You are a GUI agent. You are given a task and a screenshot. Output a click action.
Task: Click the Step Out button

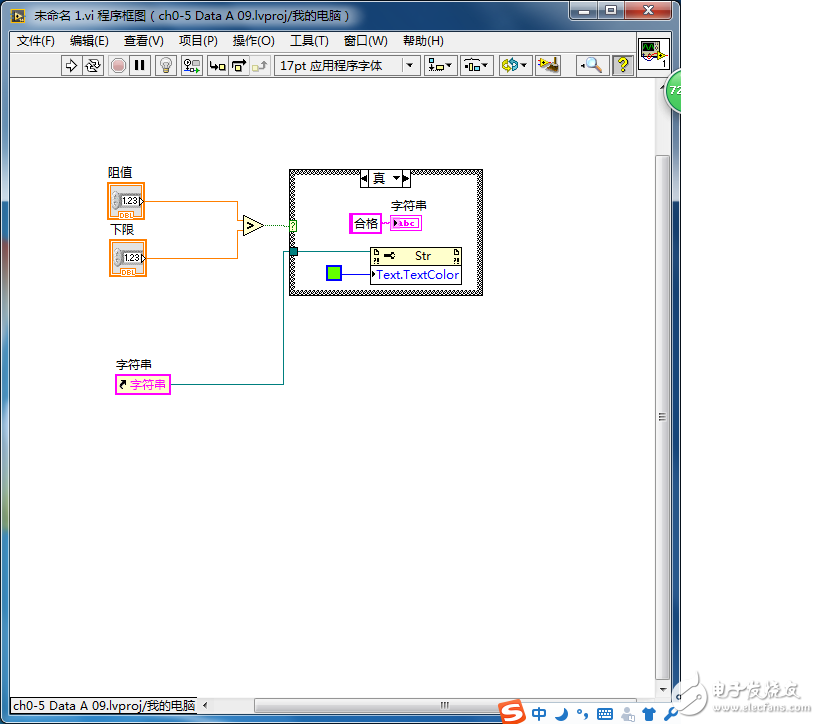[260, 66]
